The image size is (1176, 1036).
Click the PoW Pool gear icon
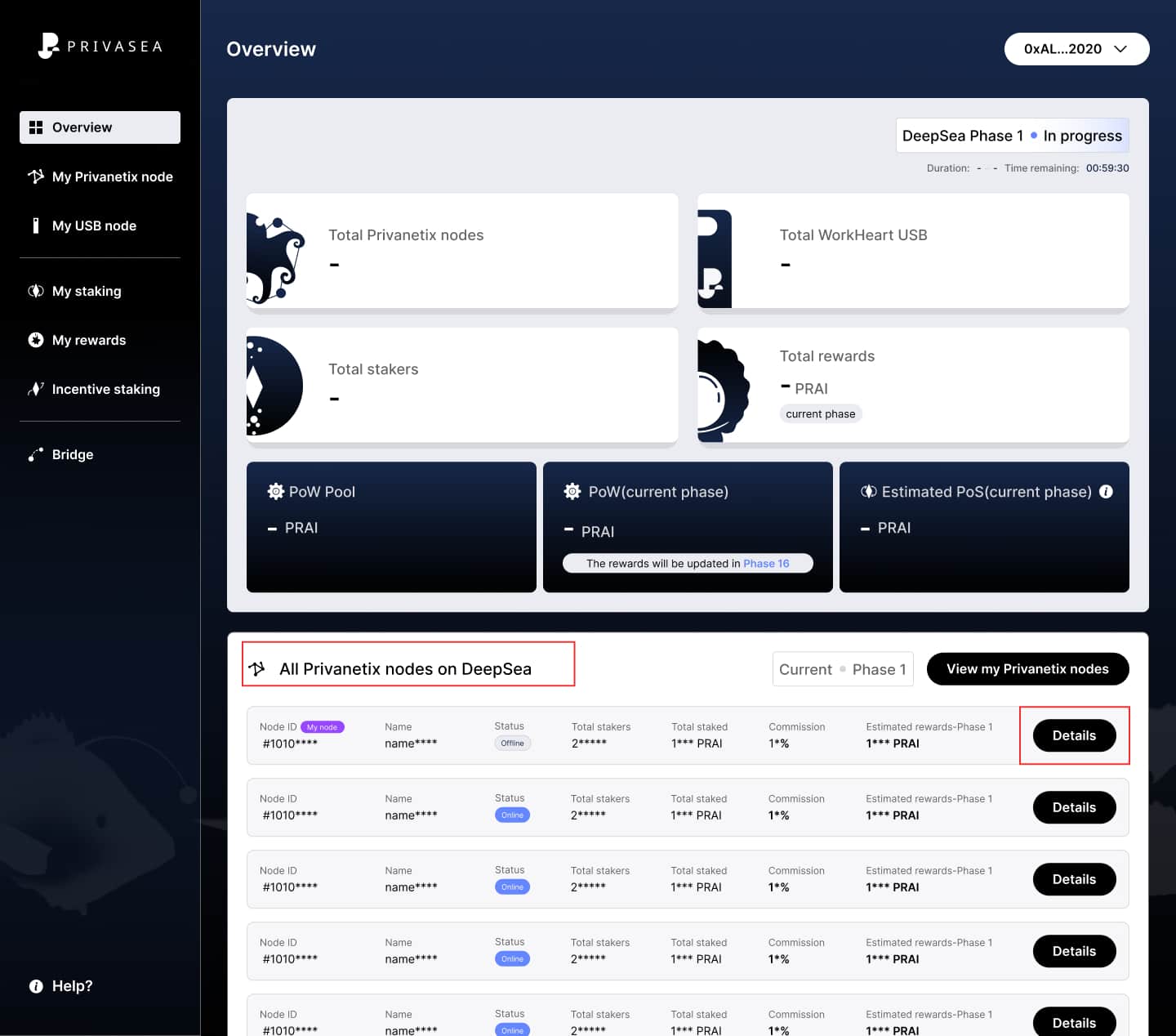click(276, 492)
